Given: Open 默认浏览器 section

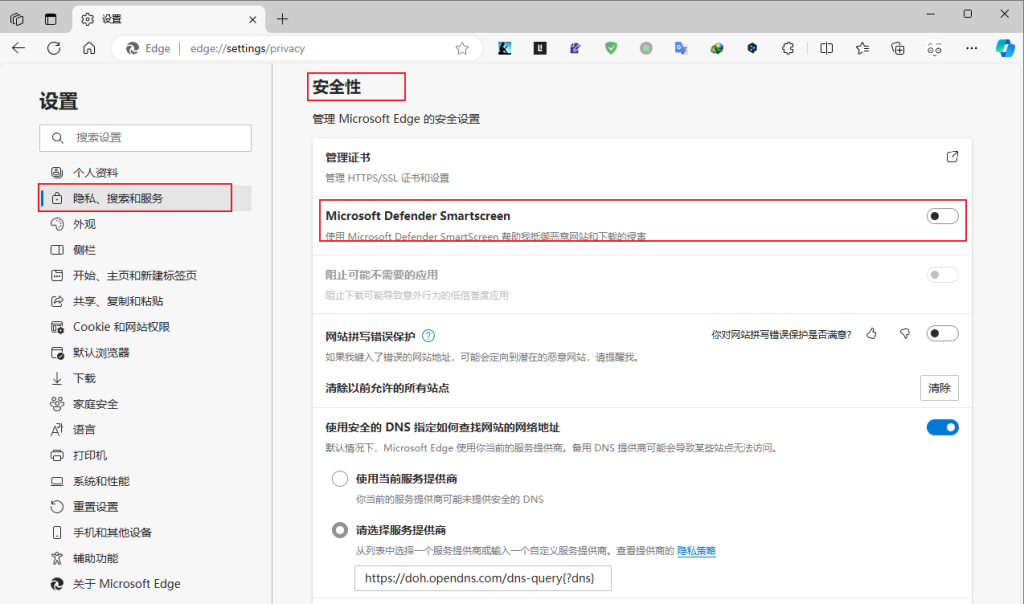Looking at the screenshot, I should (145, 353).
